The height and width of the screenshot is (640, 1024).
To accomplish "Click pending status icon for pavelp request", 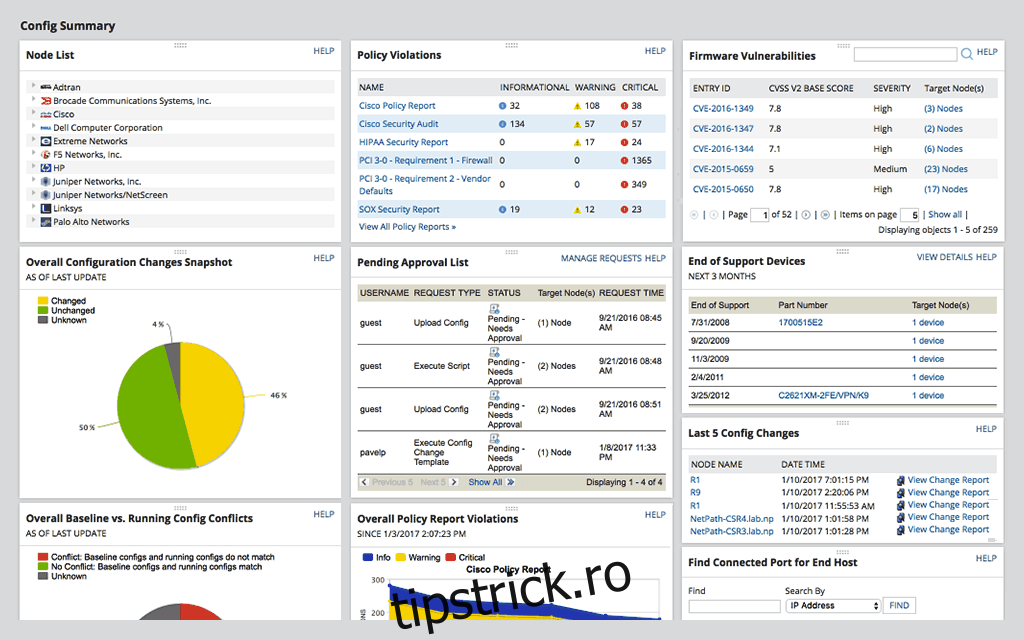I will coord(494,438).
